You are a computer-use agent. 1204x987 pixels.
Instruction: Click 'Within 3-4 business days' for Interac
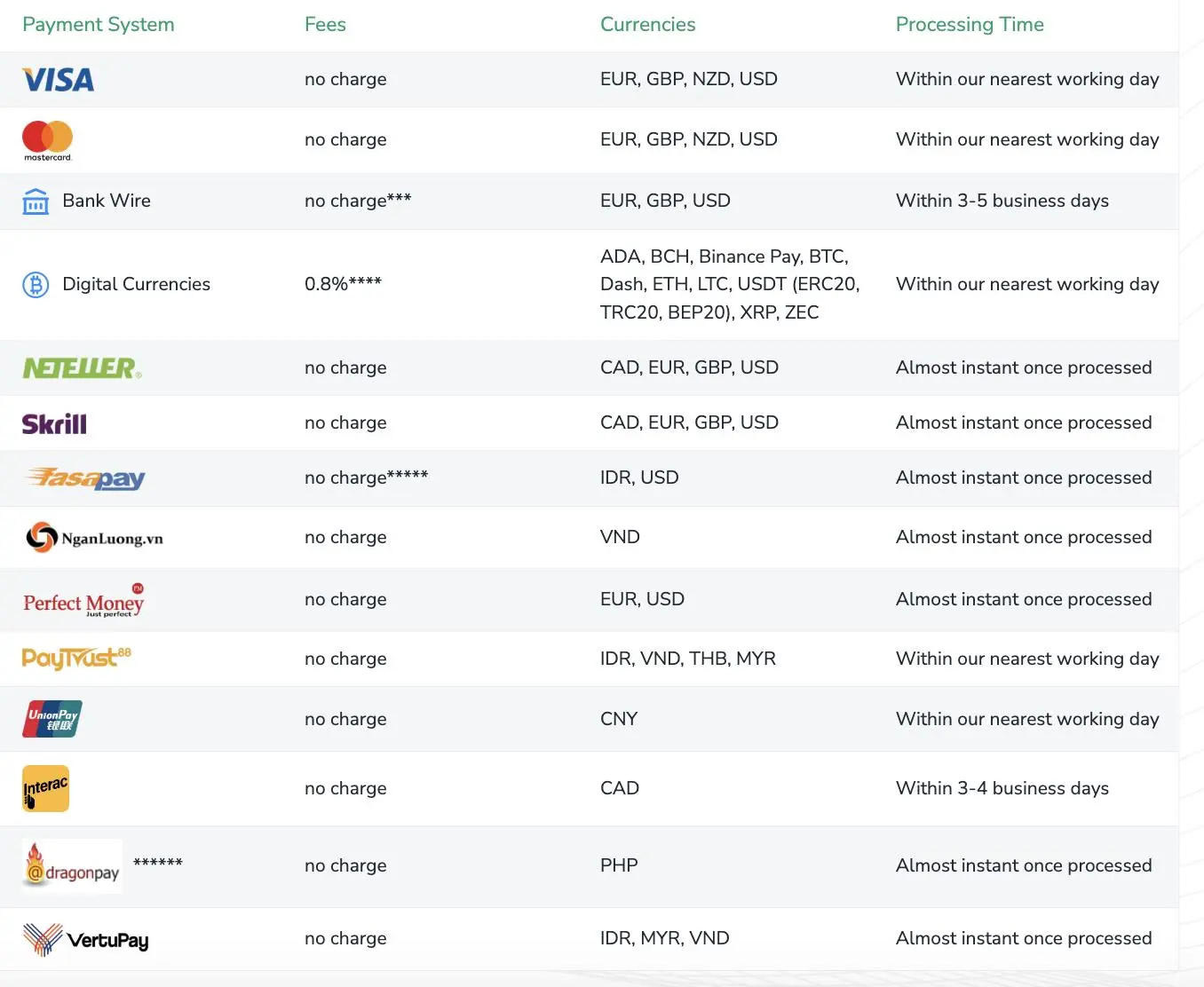click(x=1002, y=788)
